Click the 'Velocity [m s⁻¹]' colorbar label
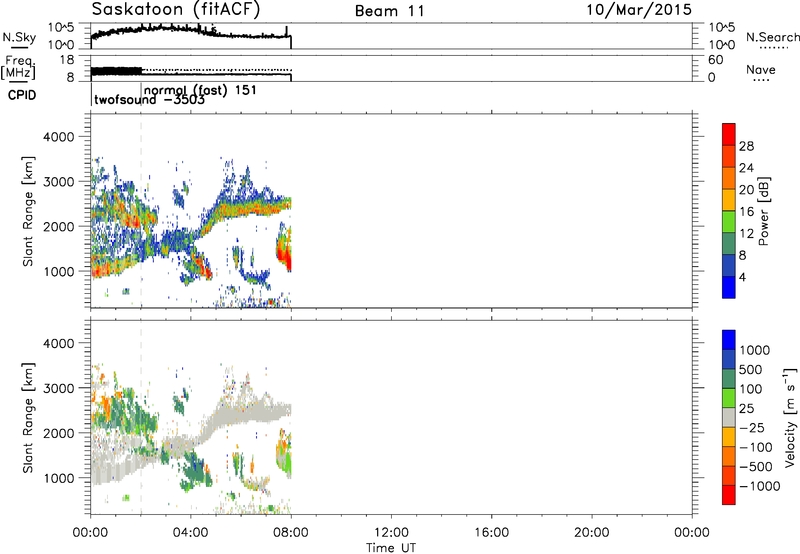The image size is (800, 554). coord(789,417)
